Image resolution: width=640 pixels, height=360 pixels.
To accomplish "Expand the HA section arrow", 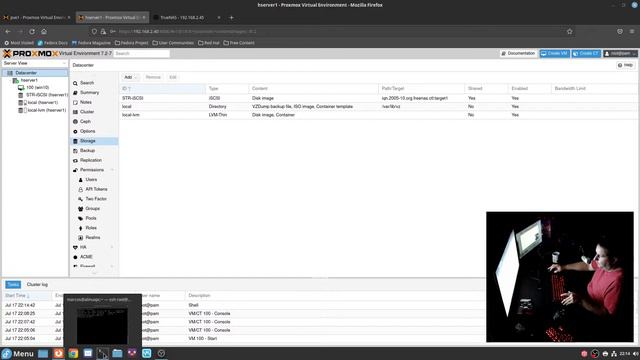I will point(112,247).
